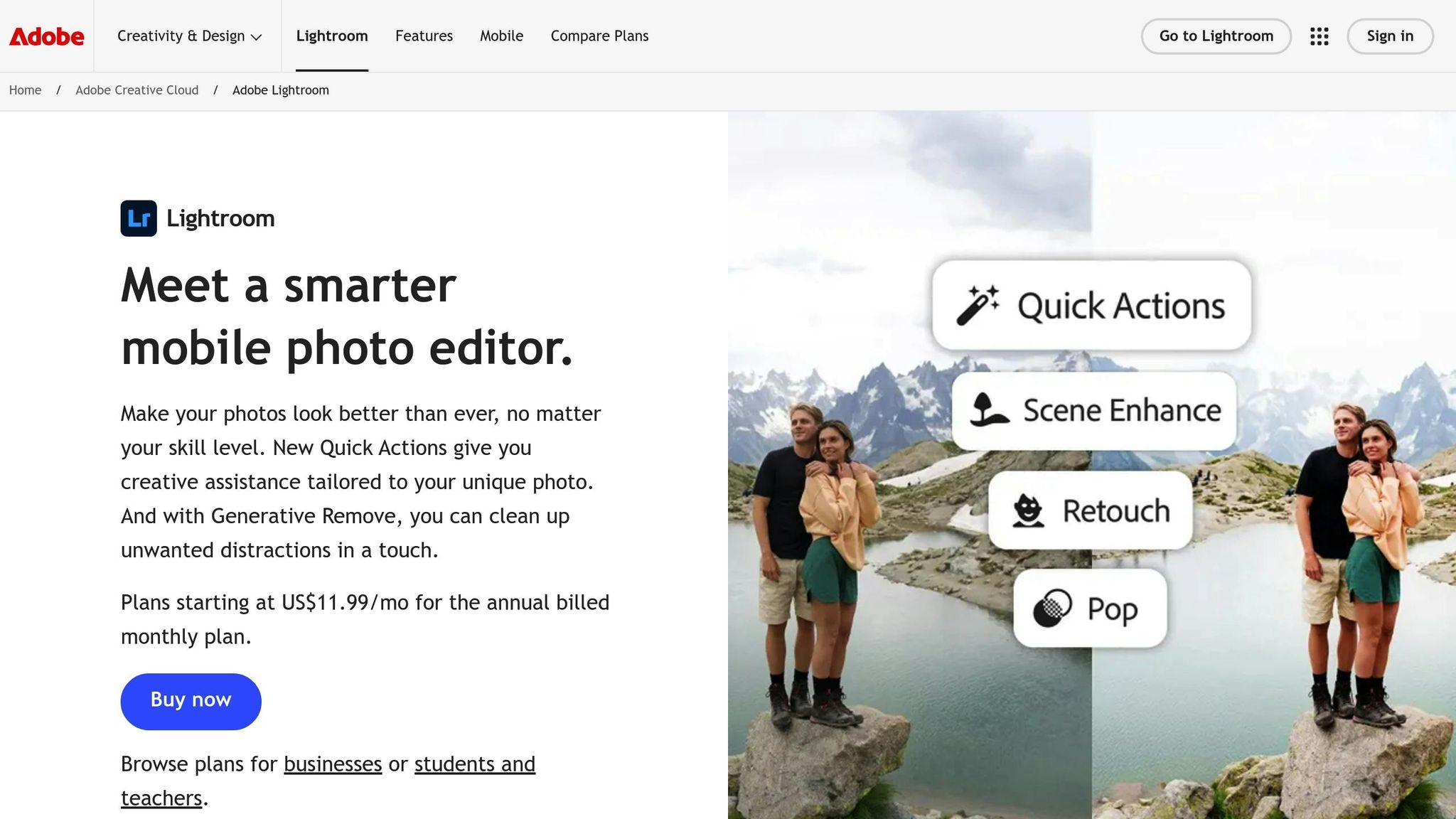This screenshot has width=1456, height=819.
Task: Expand the Creativity & Design menu
Action: (189, 36)
